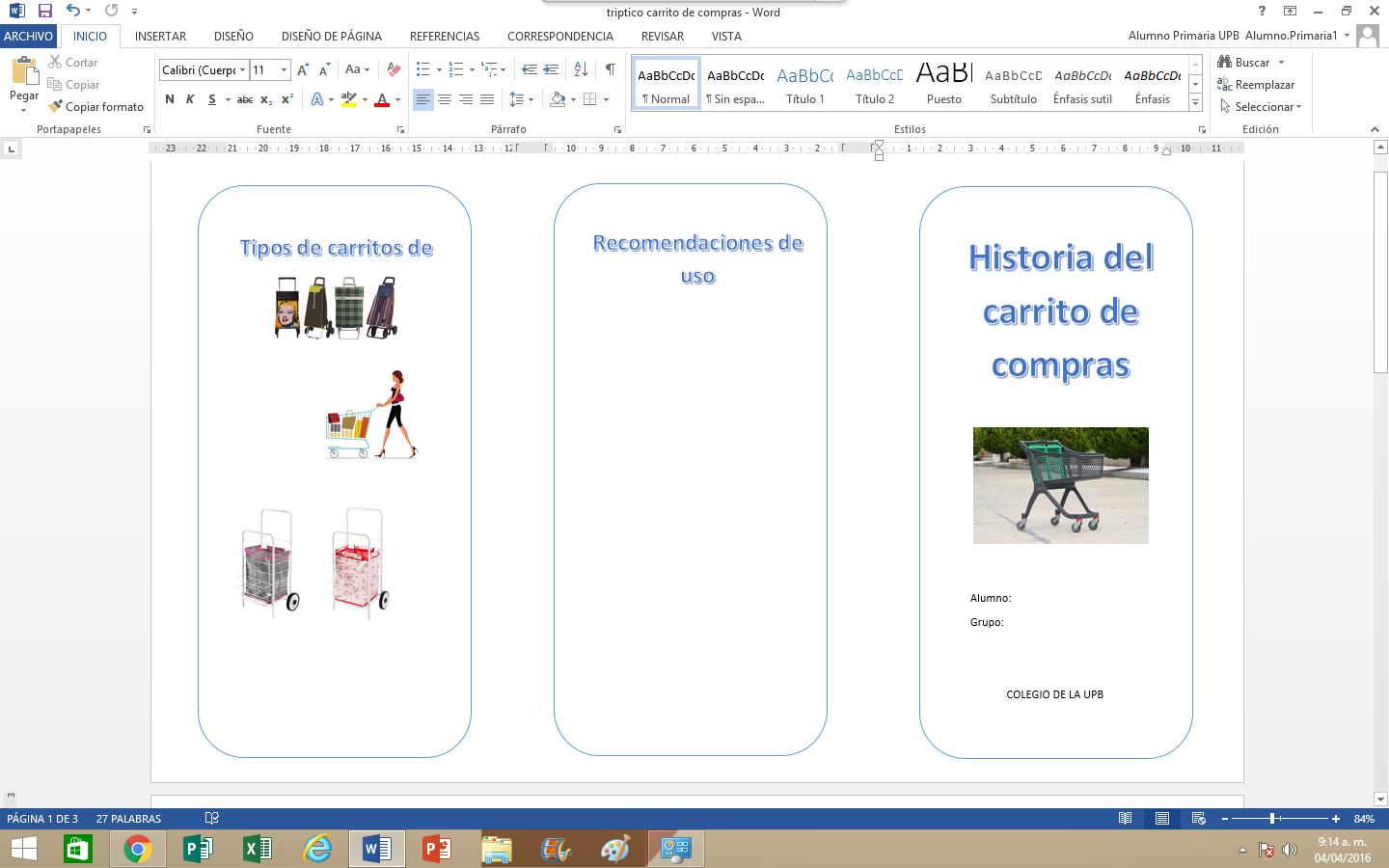Toggle underline formatting with the S icon

[x=207, y=99]
